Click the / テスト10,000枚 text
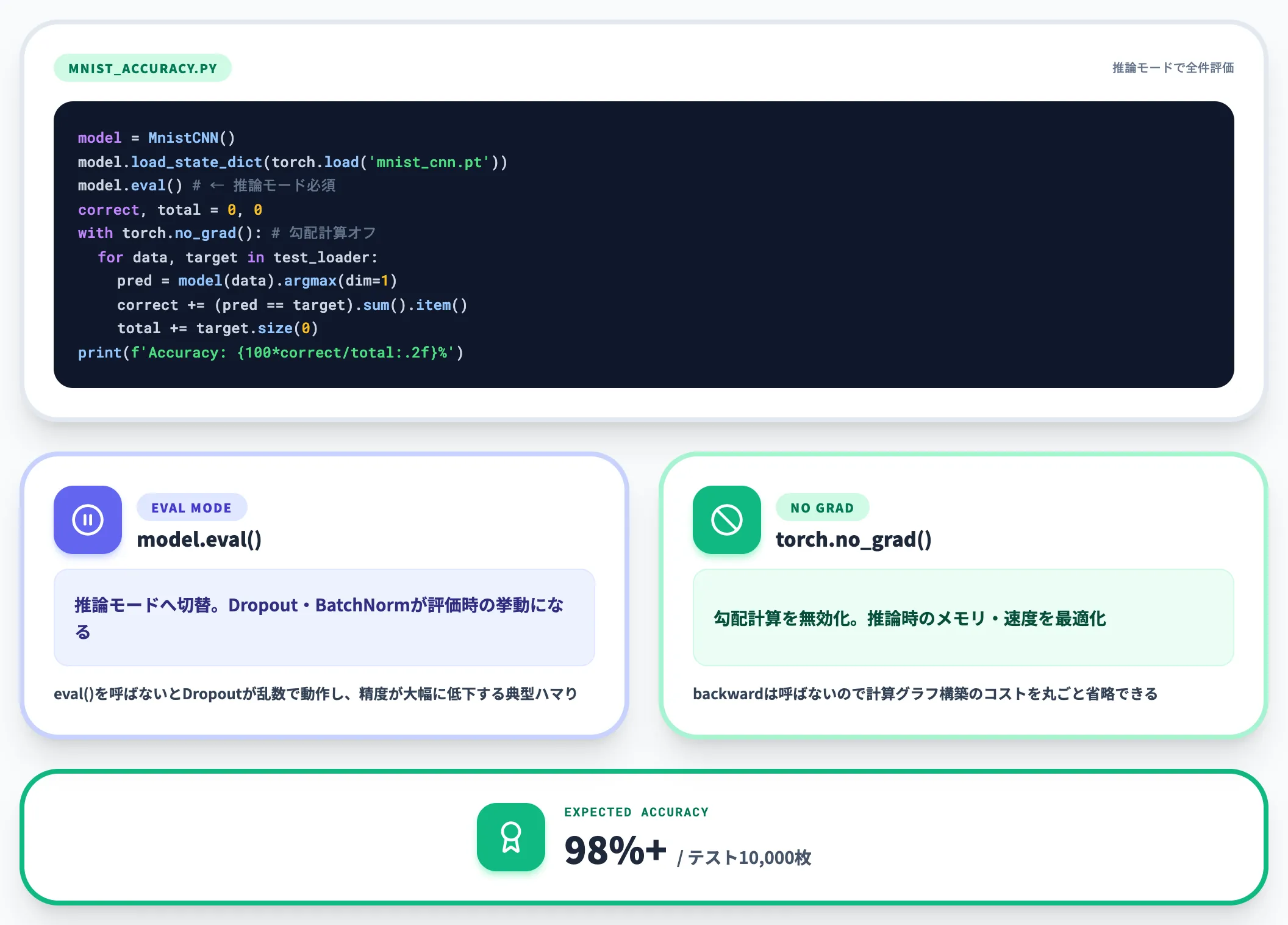1288x925 pixels. coord(744,857)
